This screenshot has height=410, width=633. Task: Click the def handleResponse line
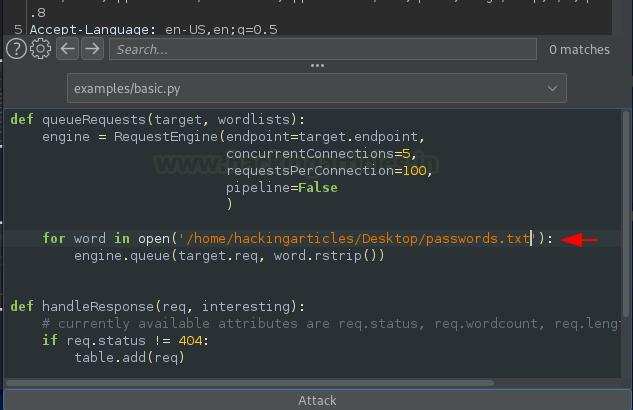[x=158, y=307]
